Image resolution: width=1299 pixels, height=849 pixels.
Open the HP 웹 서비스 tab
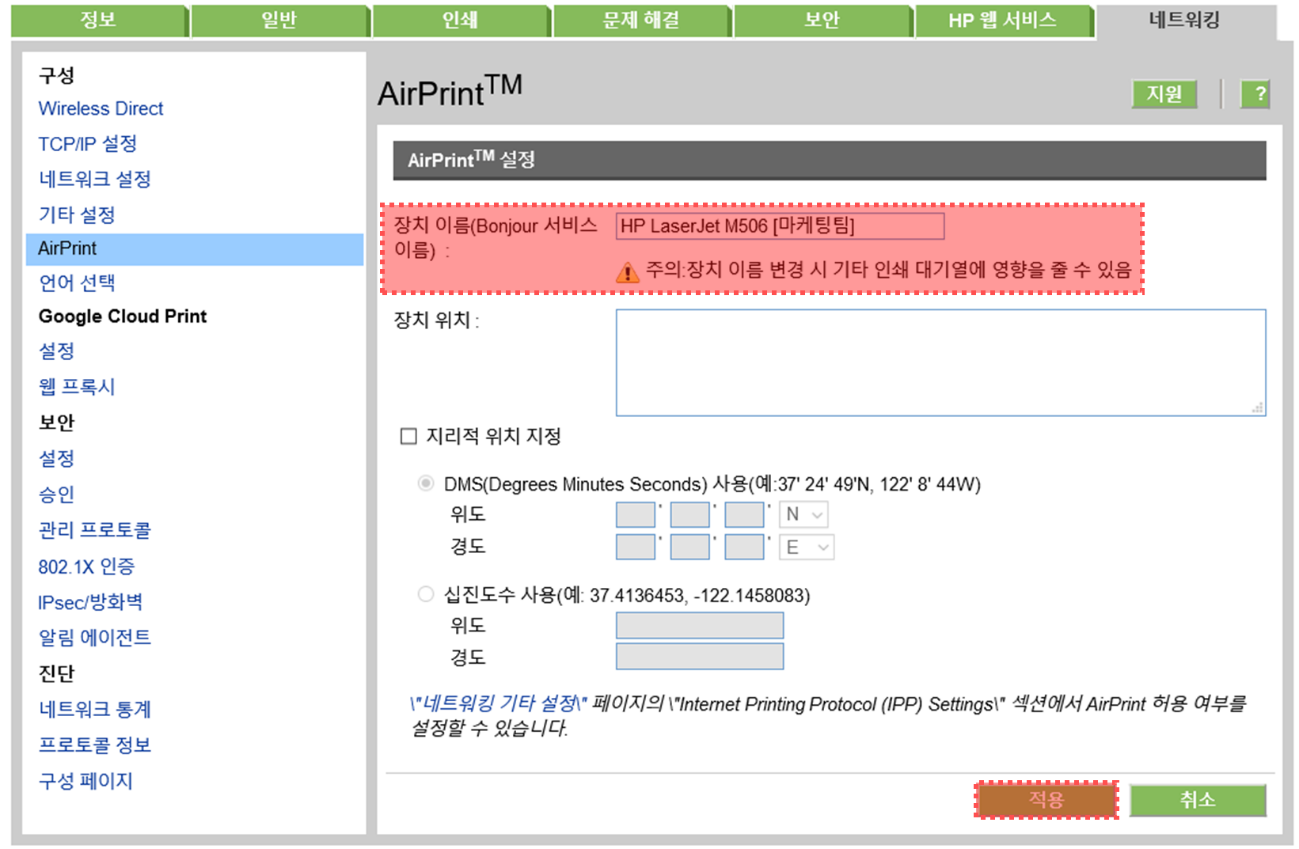[1002, 20]
